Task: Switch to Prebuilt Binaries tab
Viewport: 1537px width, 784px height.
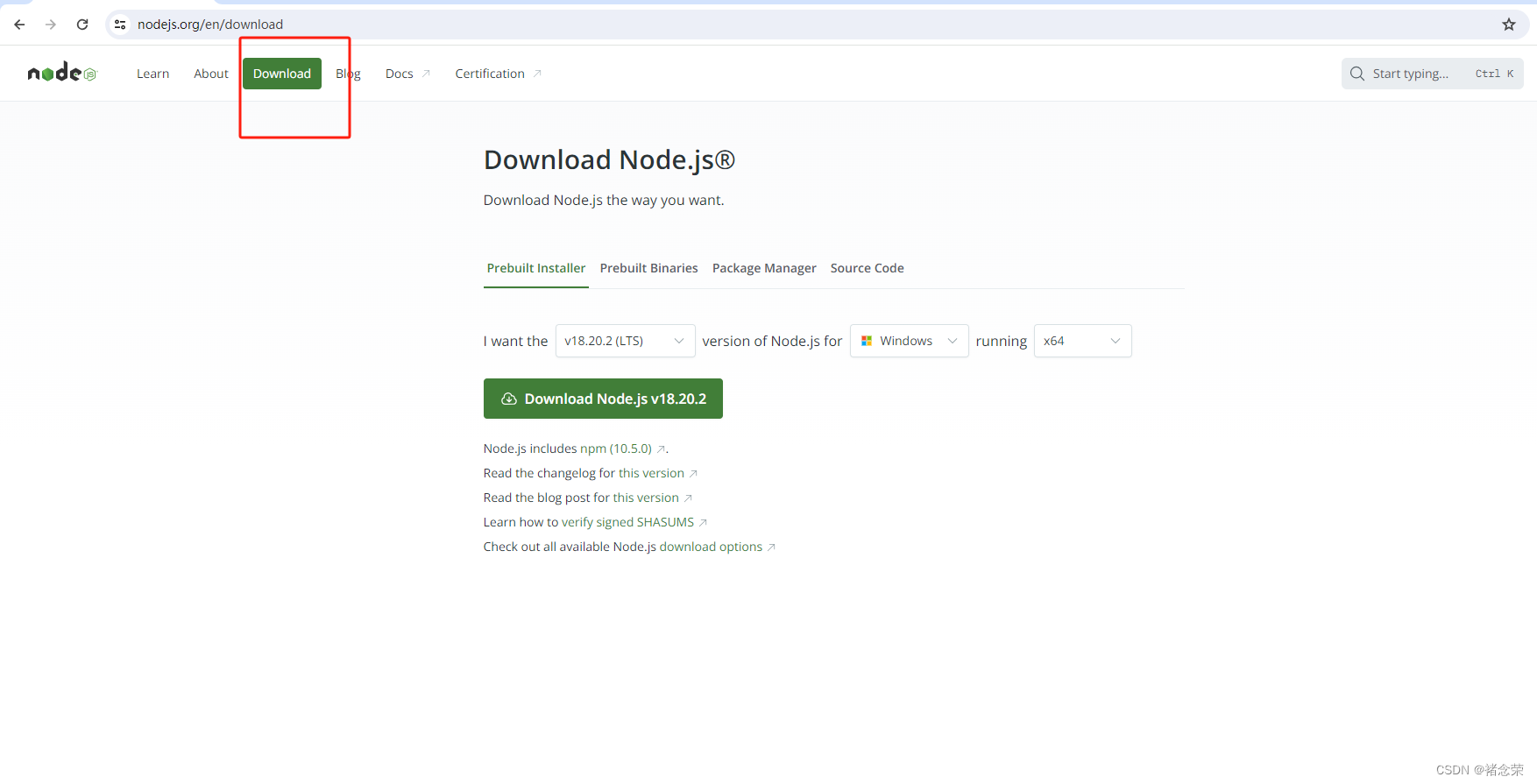Action: pos(649,268)
